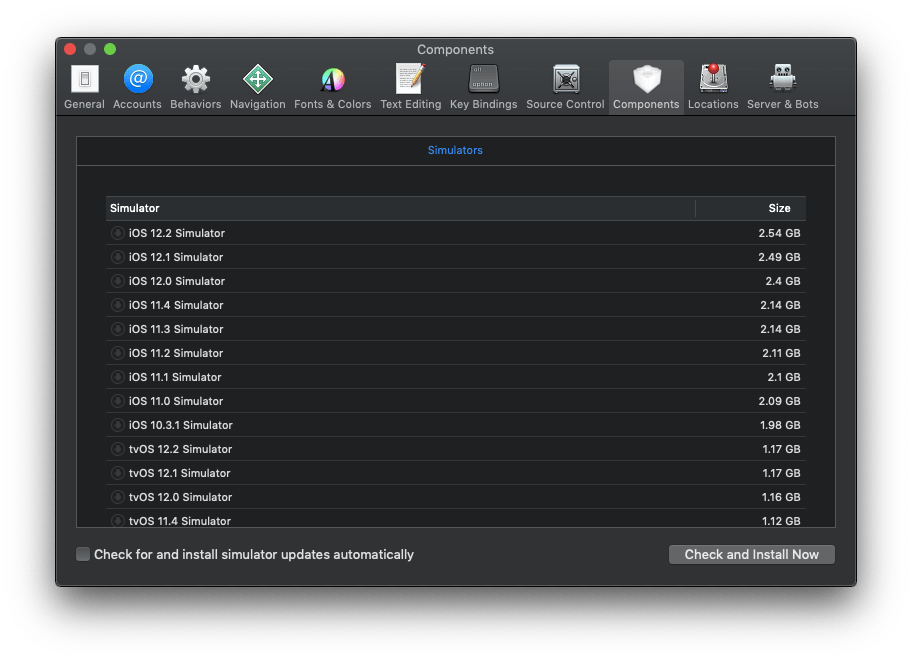Screen dimensions: 912x660
Task: Open Source Control preferences
Action: 565,87
